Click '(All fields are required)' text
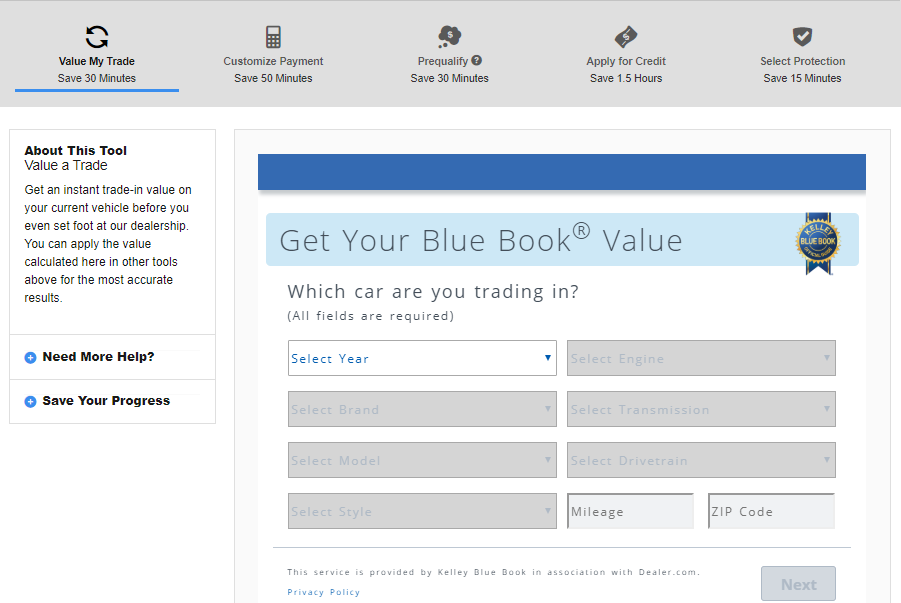The width and height of the screenshot is (901, 603). click(371, 316)
